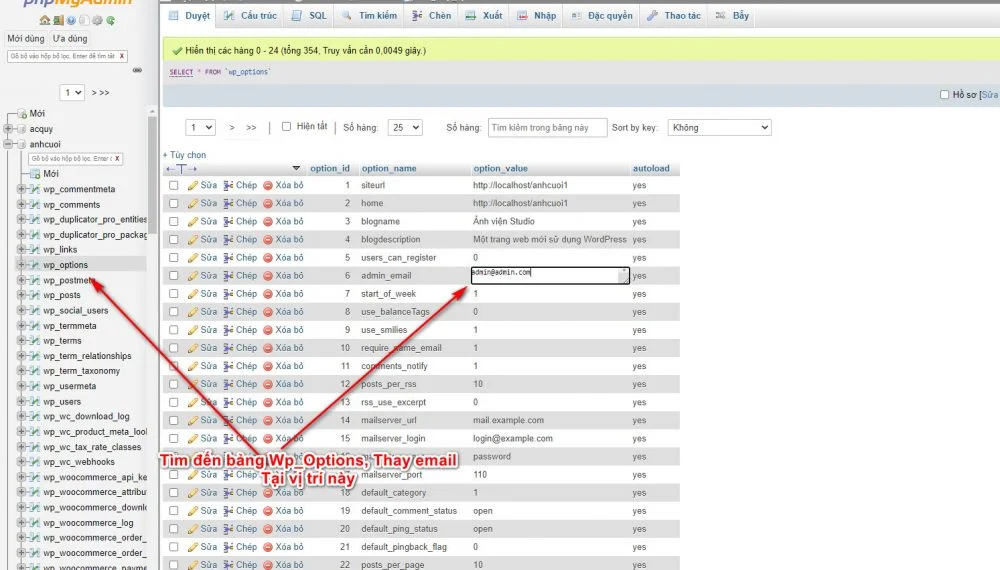Click the admin_email value edit box
This screenshot has width=1000, height=570.
pyautogui.click(x=550, y=275)
